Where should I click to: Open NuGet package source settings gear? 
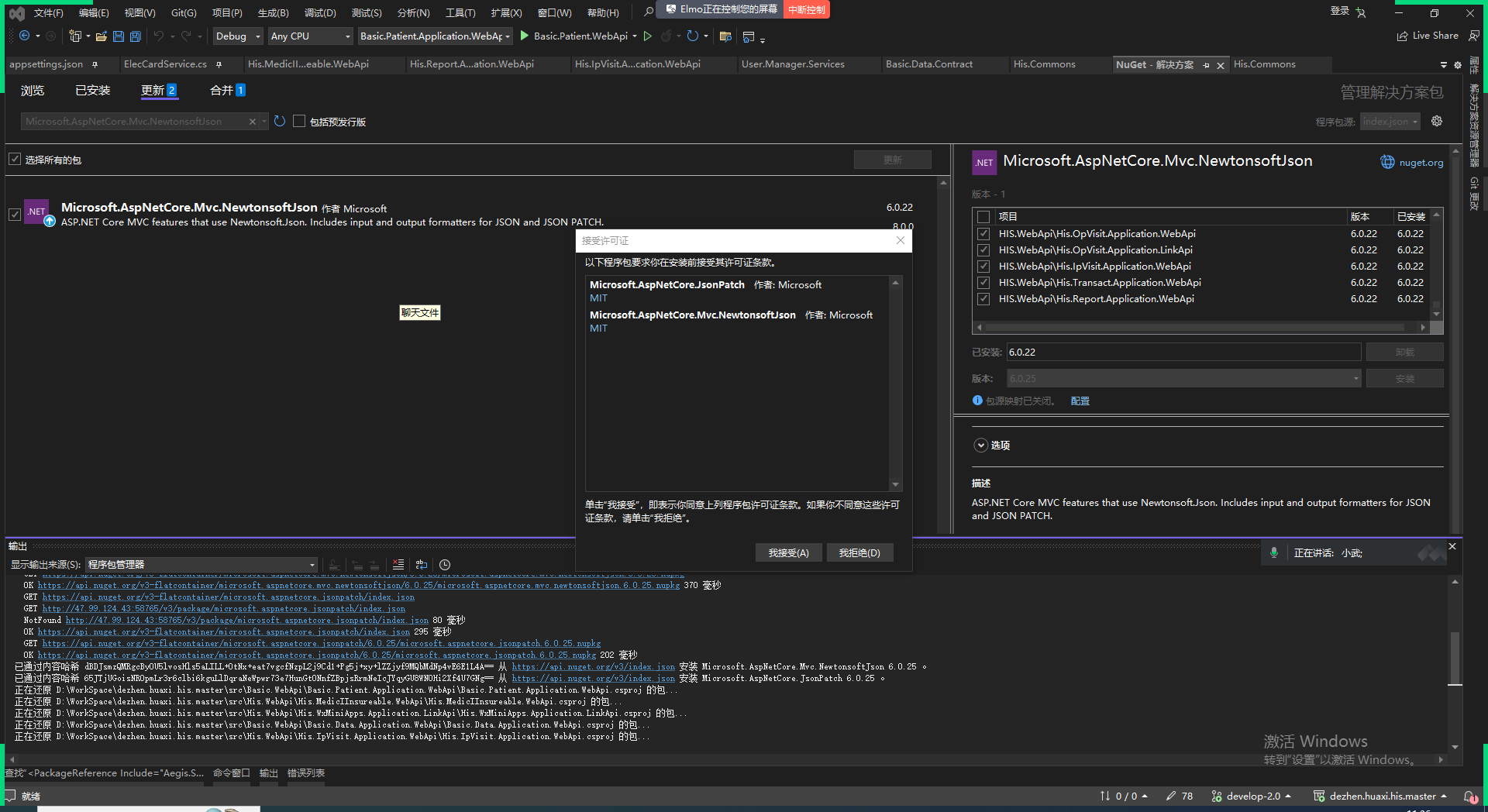(1437, 121)
